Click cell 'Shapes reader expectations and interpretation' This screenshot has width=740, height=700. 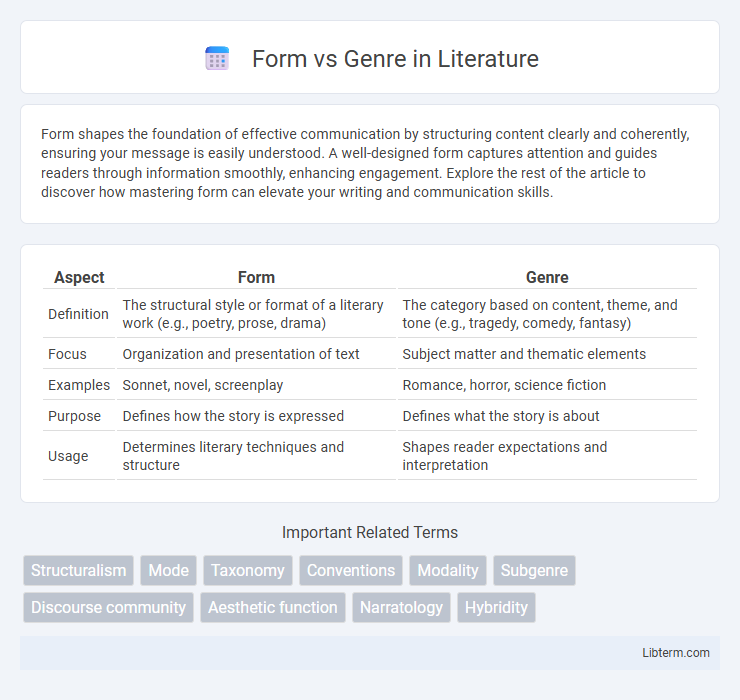(x=547, y=456)
